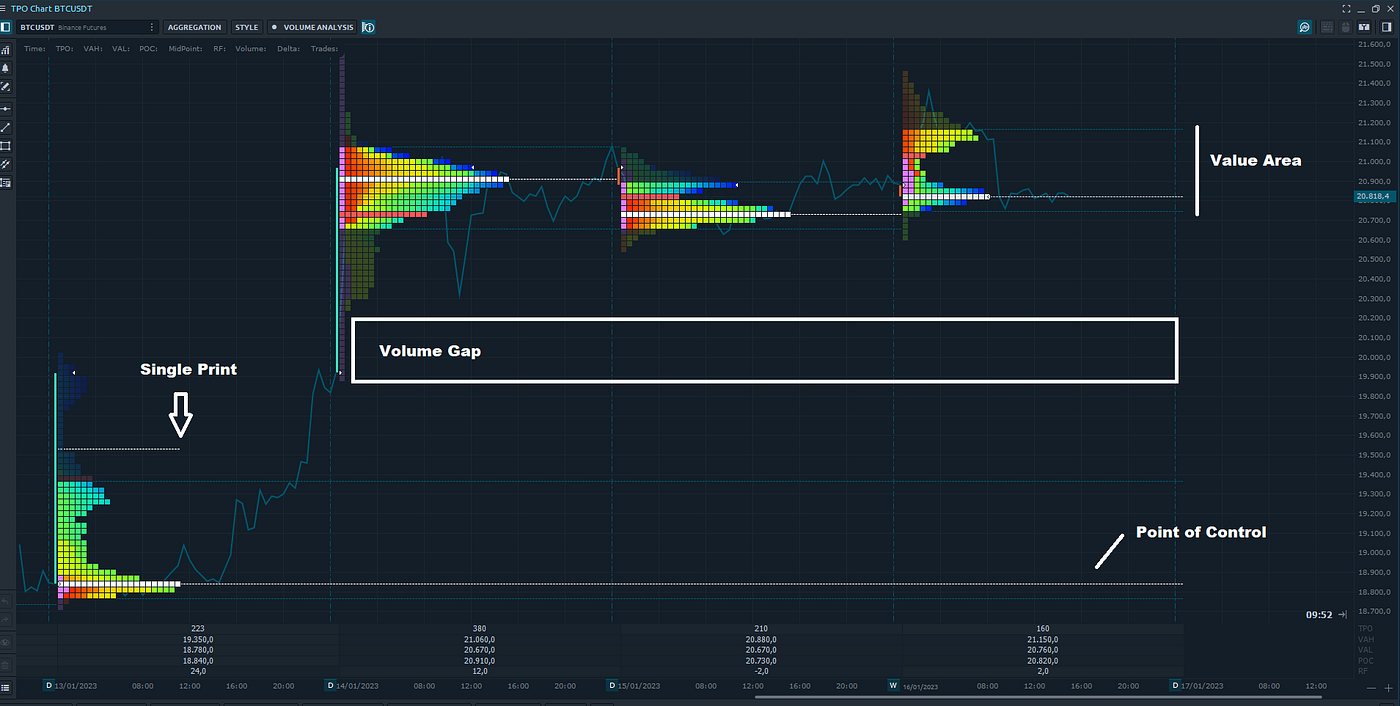Image resolution: width=1400 pixels, height=706 pixels.
Task: Click the D marker for 15/01/2023
Action: [x=612, y=686]
